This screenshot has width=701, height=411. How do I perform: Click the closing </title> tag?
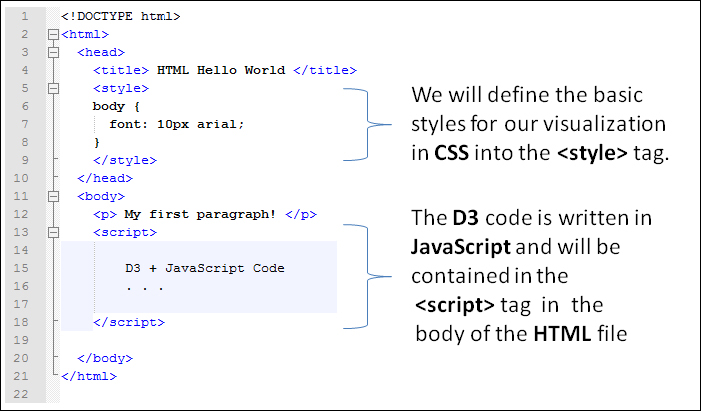click(325, 70)
